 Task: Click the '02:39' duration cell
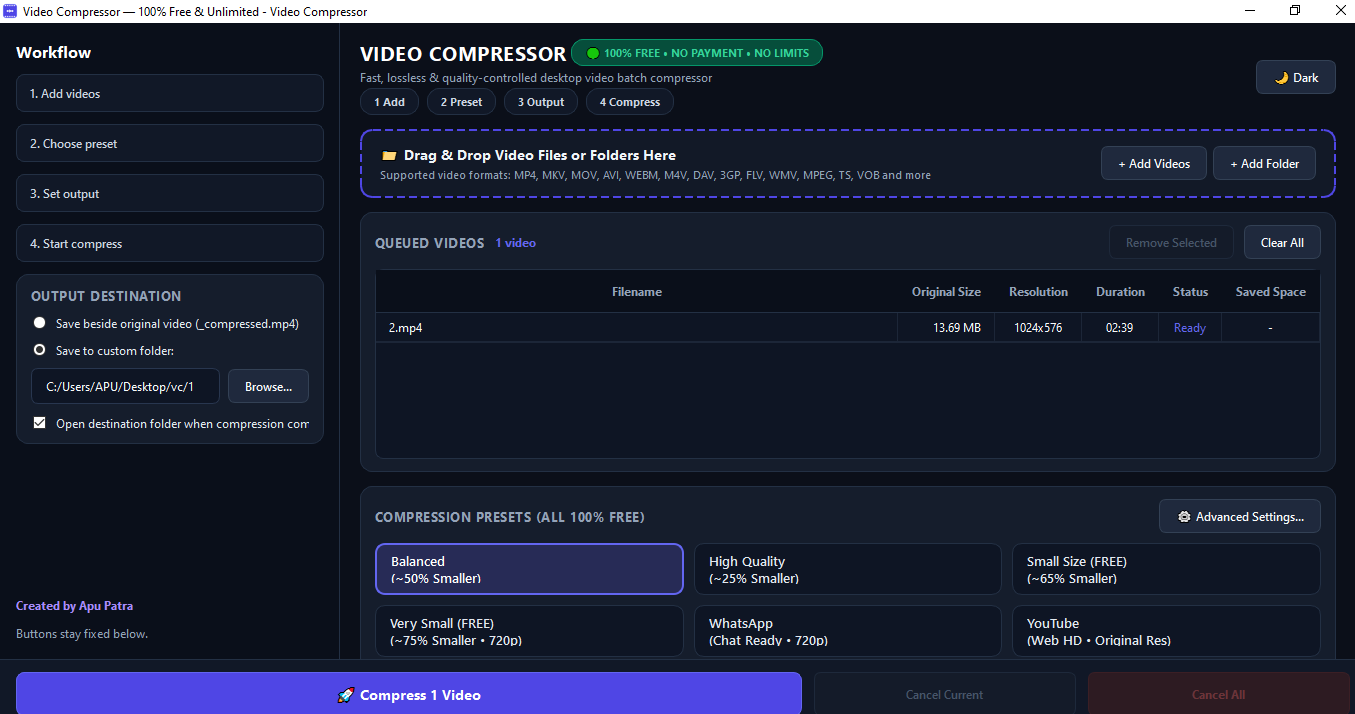point(1120,327)
